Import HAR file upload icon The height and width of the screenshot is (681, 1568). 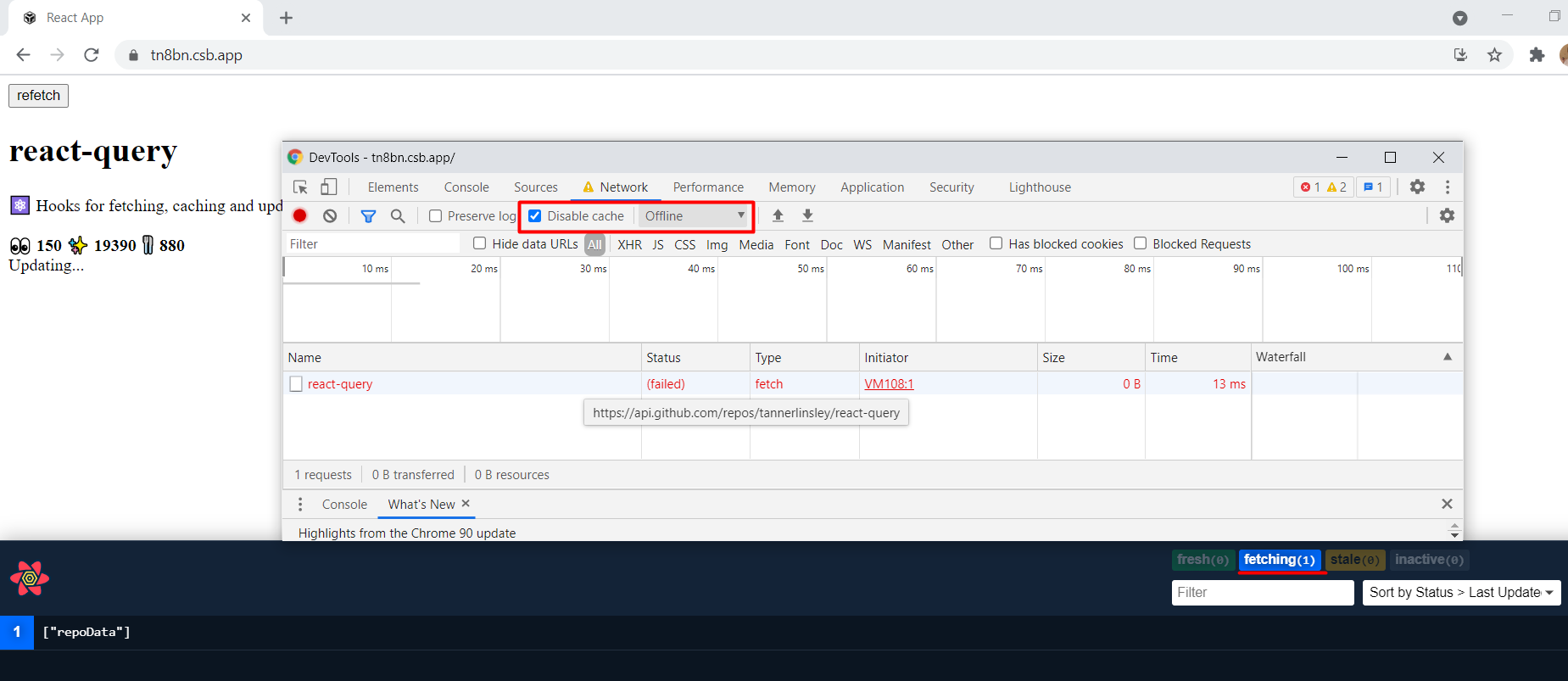pyautogui.click(x=778, y=215)
